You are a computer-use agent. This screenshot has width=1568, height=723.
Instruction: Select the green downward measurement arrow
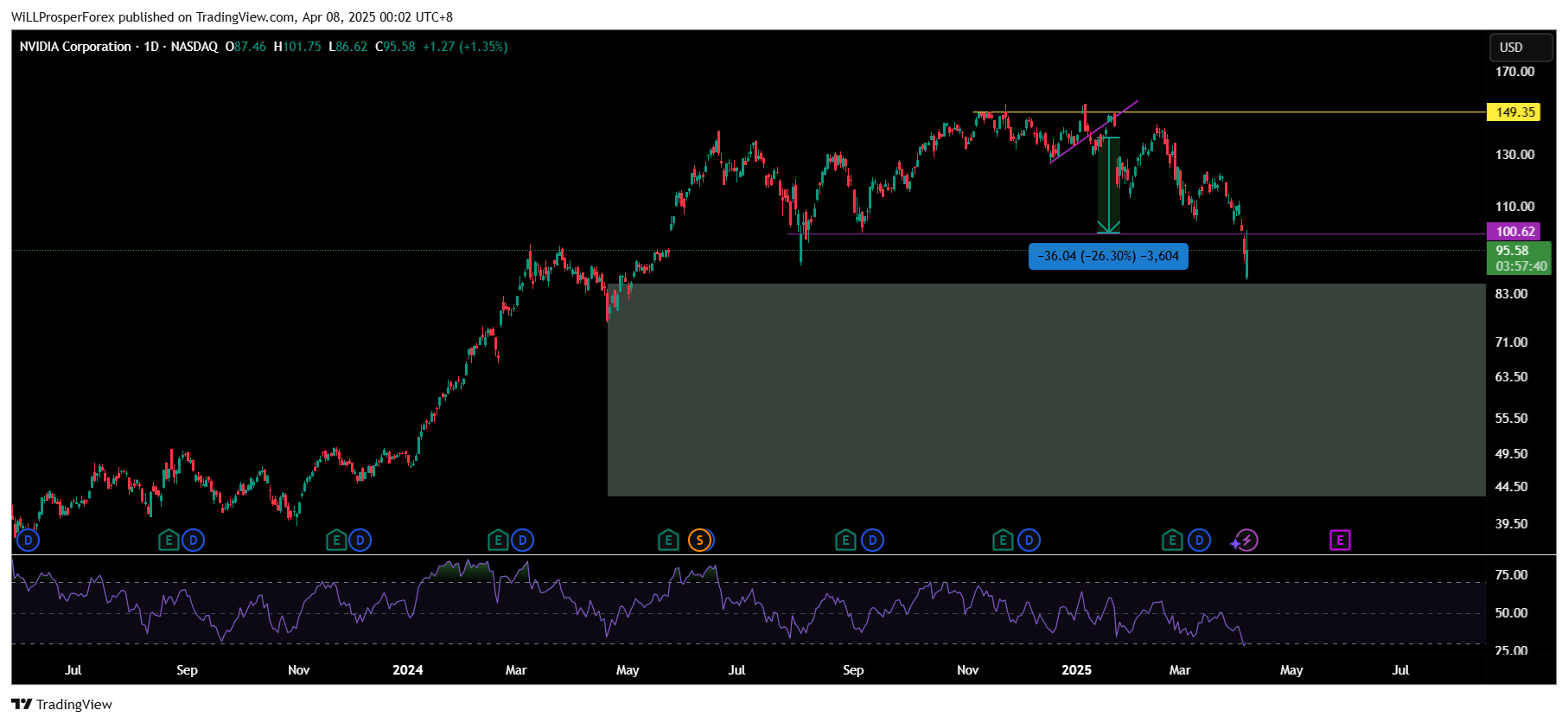pyautogui.click(x=1108, y=185)
